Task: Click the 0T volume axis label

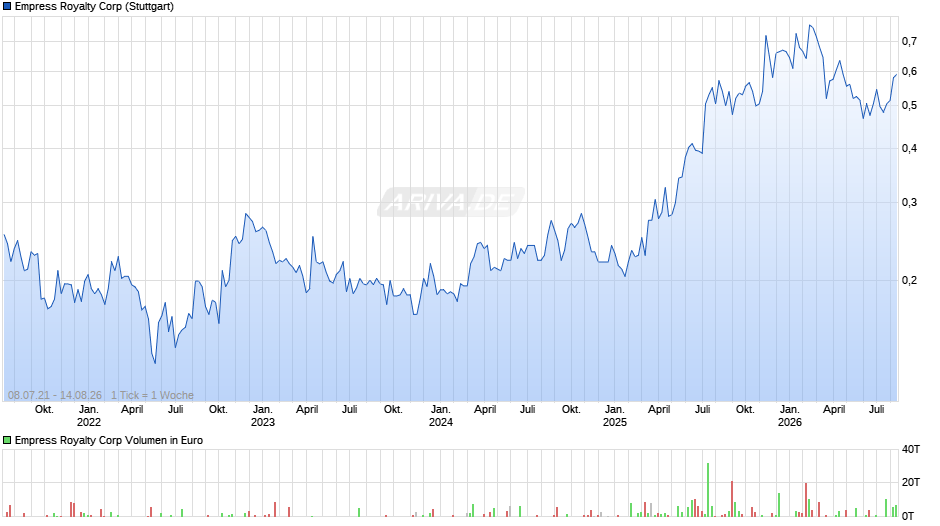Action: [908, 516]
